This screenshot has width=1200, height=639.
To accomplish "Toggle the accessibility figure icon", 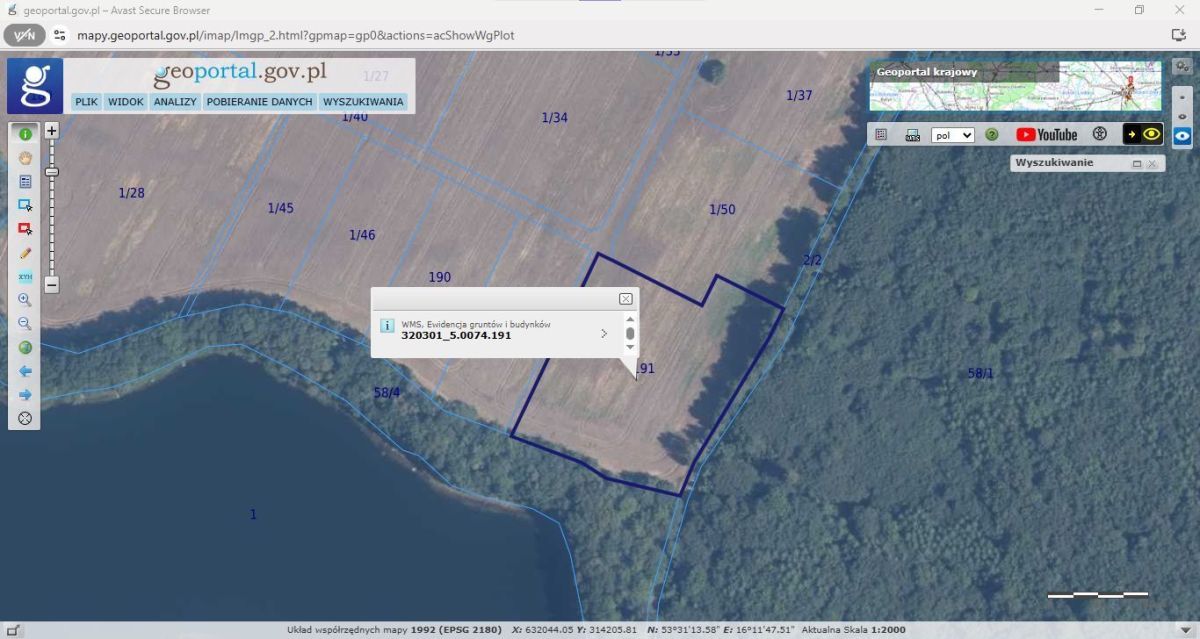I will [1100, 135].
